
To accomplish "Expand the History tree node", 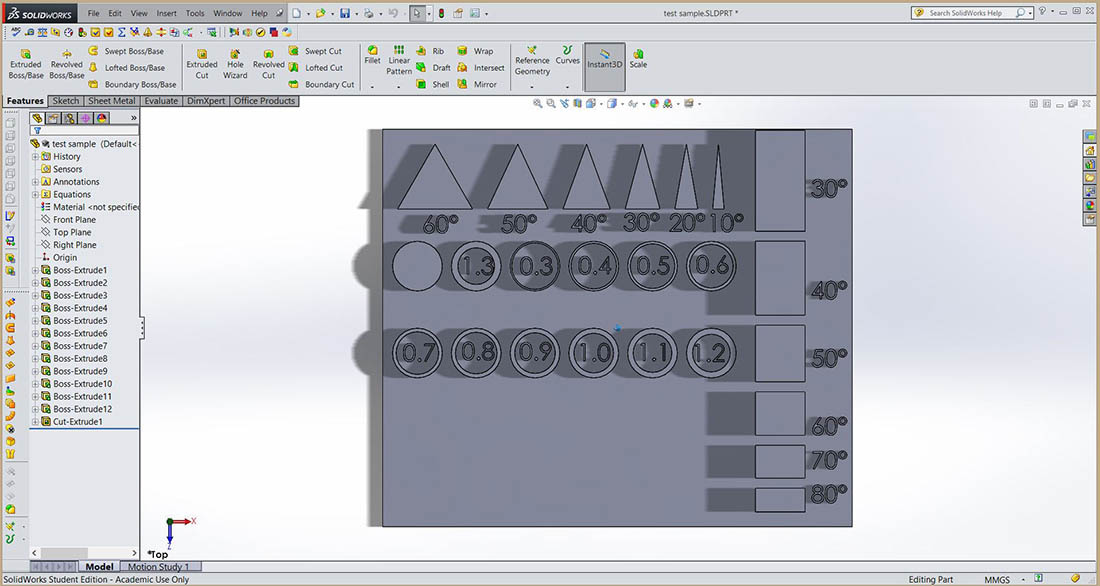I will coord(35,157).
